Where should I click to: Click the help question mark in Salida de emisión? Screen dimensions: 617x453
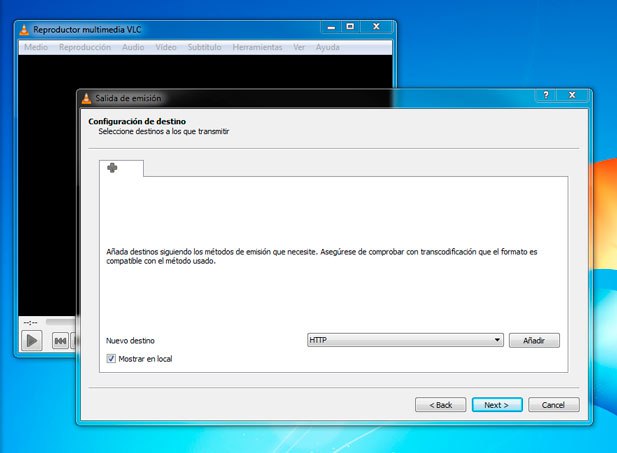(546, 95)
